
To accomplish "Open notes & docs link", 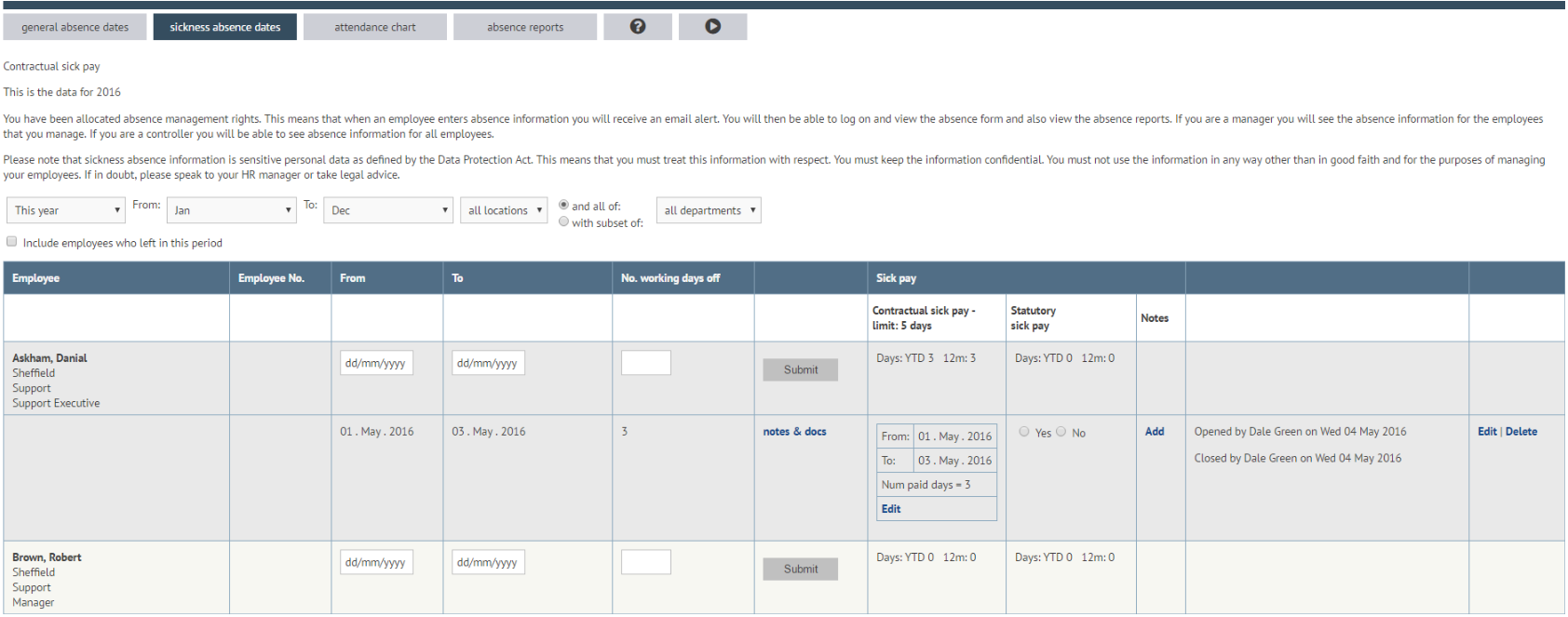I will [794, 432].
